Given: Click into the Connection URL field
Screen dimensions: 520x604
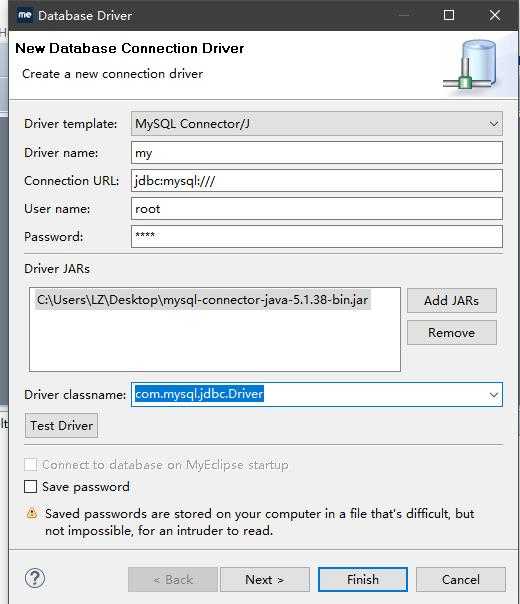Looking at the screenshot, I should 317,181.
